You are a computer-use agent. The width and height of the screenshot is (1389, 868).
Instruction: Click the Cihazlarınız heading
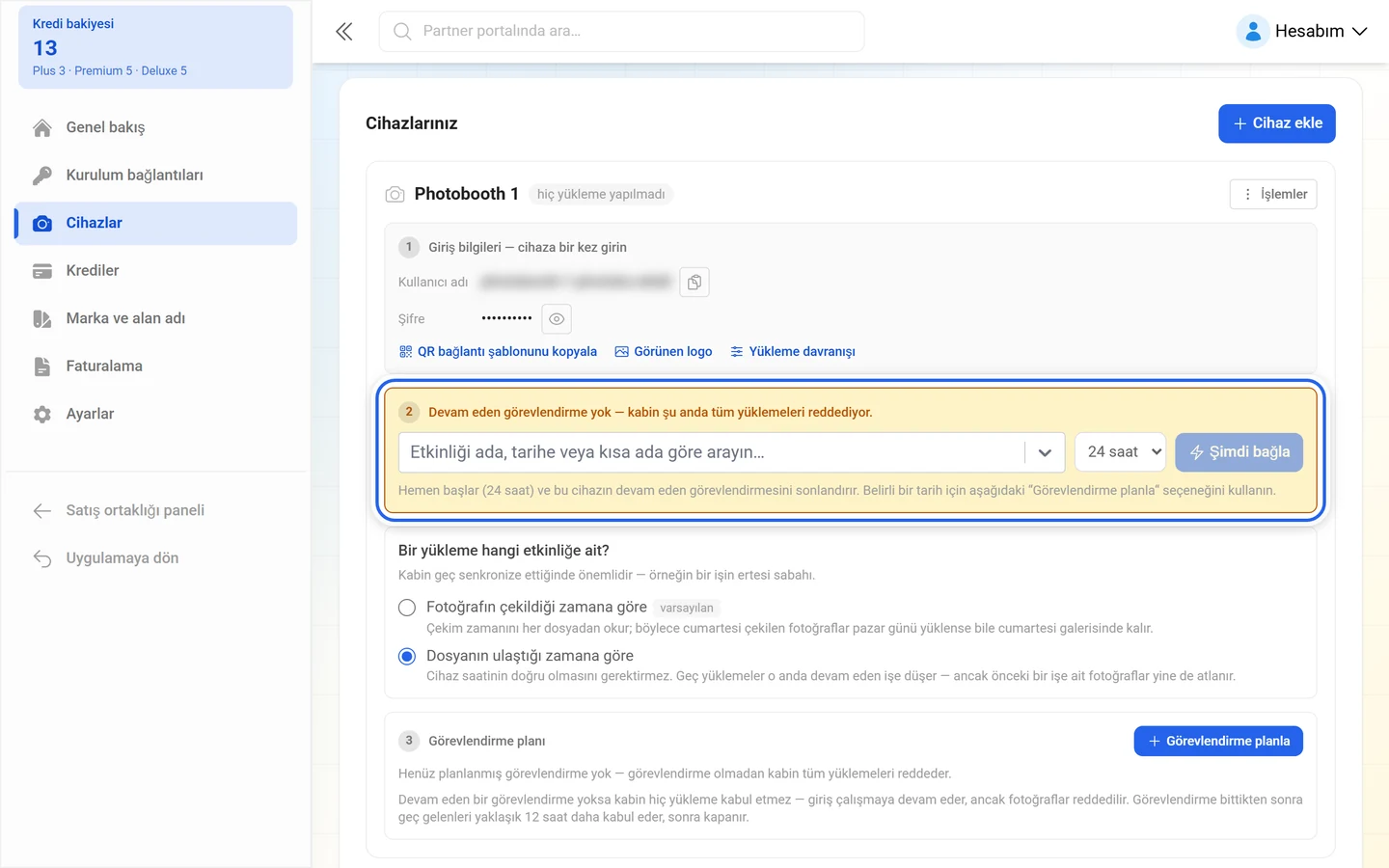pos(412,123)
